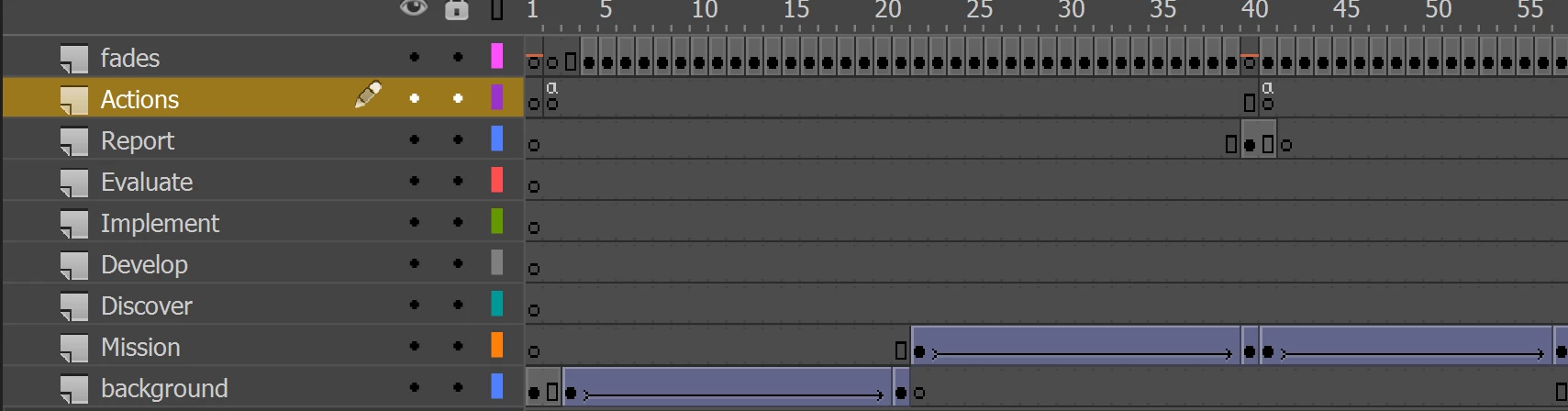The width and height of the screenshot is (1568, 411).
Task: Click the Report layer page icon
Action: pos(74,140)
